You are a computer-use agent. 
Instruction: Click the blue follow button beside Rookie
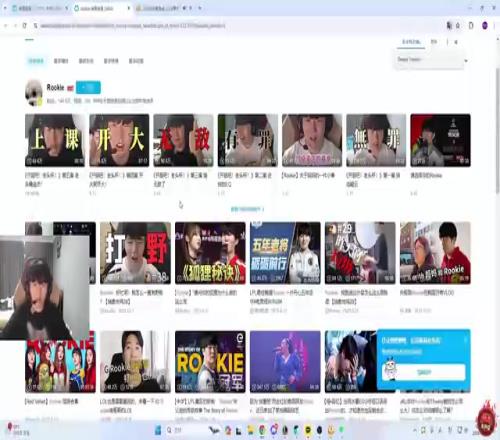88,88
